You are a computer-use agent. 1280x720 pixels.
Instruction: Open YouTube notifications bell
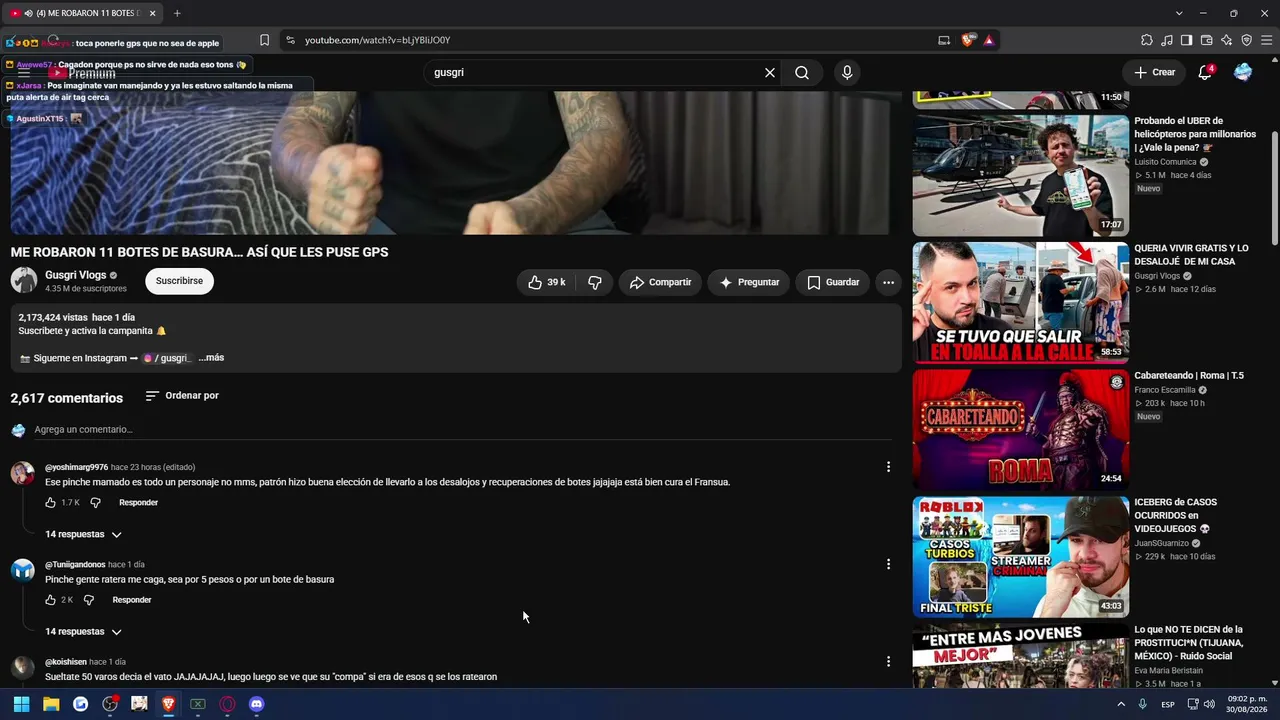pos(1206,72)
